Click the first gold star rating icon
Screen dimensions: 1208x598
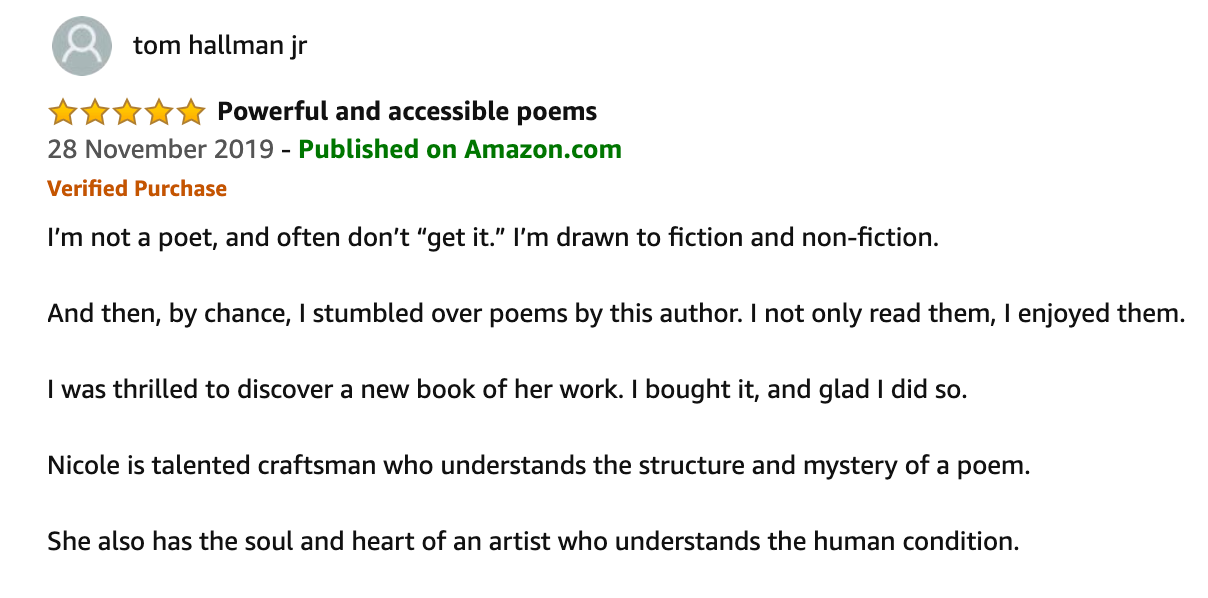click(62, 112)
